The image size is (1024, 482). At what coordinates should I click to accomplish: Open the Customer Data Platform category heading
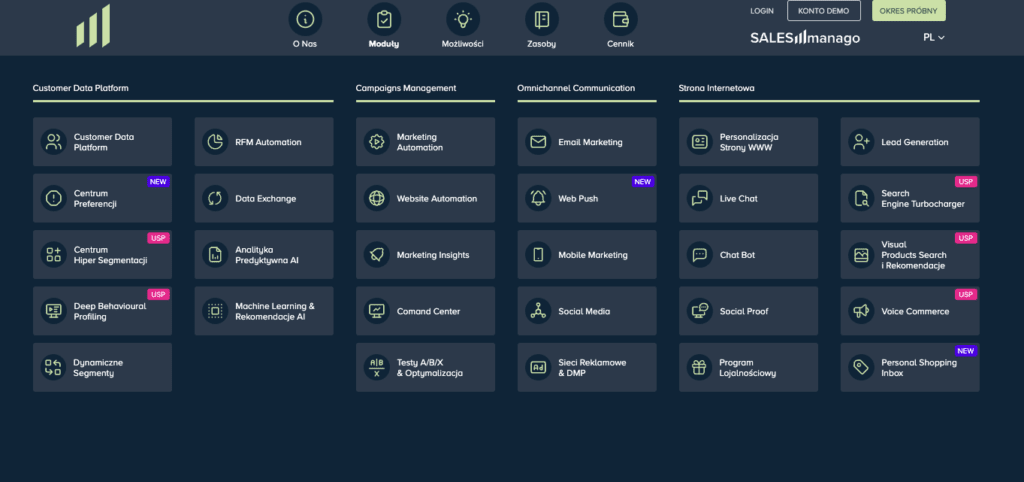pyautogui.click(x=80, y=88)
